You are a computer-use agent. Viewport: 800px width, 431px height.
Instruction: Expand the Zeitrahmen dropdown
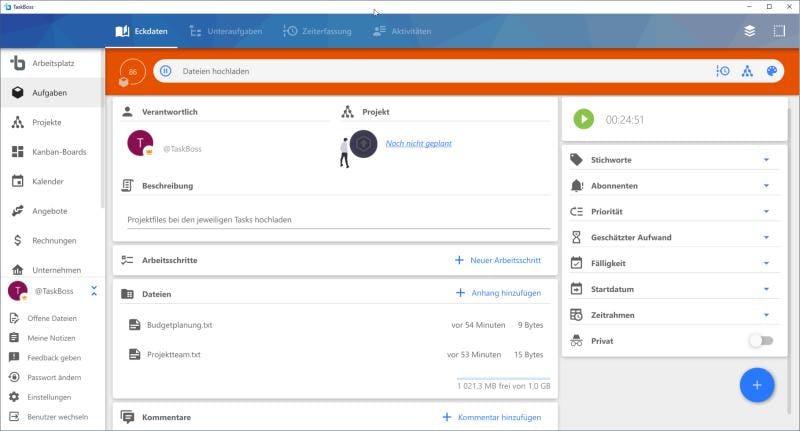pyautogui.click(x=766, y=315)
